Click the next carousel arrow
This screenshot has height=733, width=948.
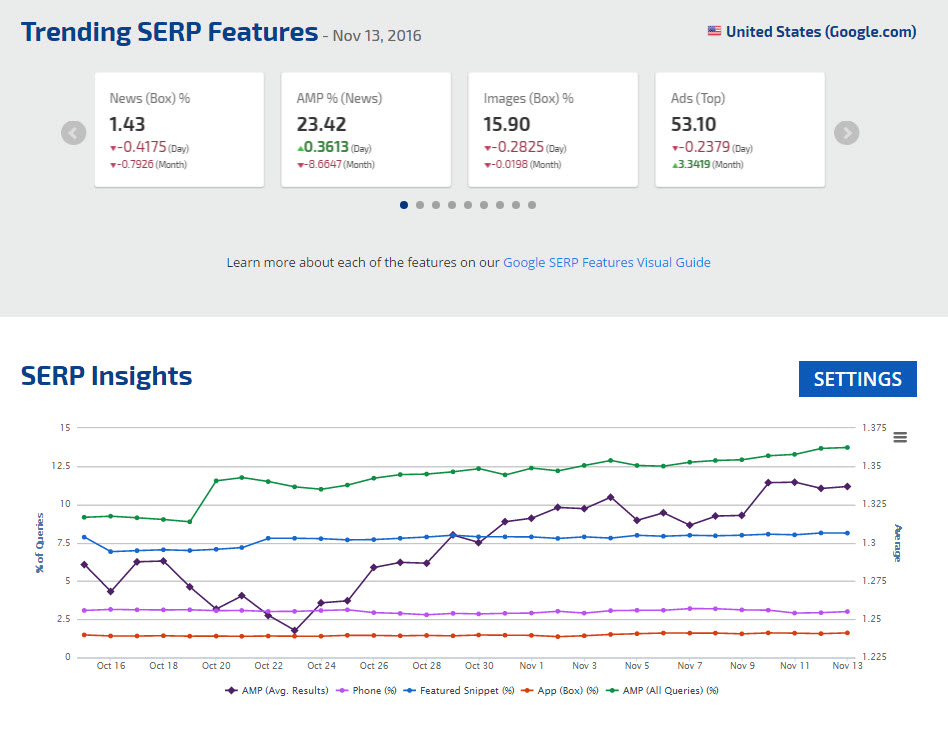point(846,133)
